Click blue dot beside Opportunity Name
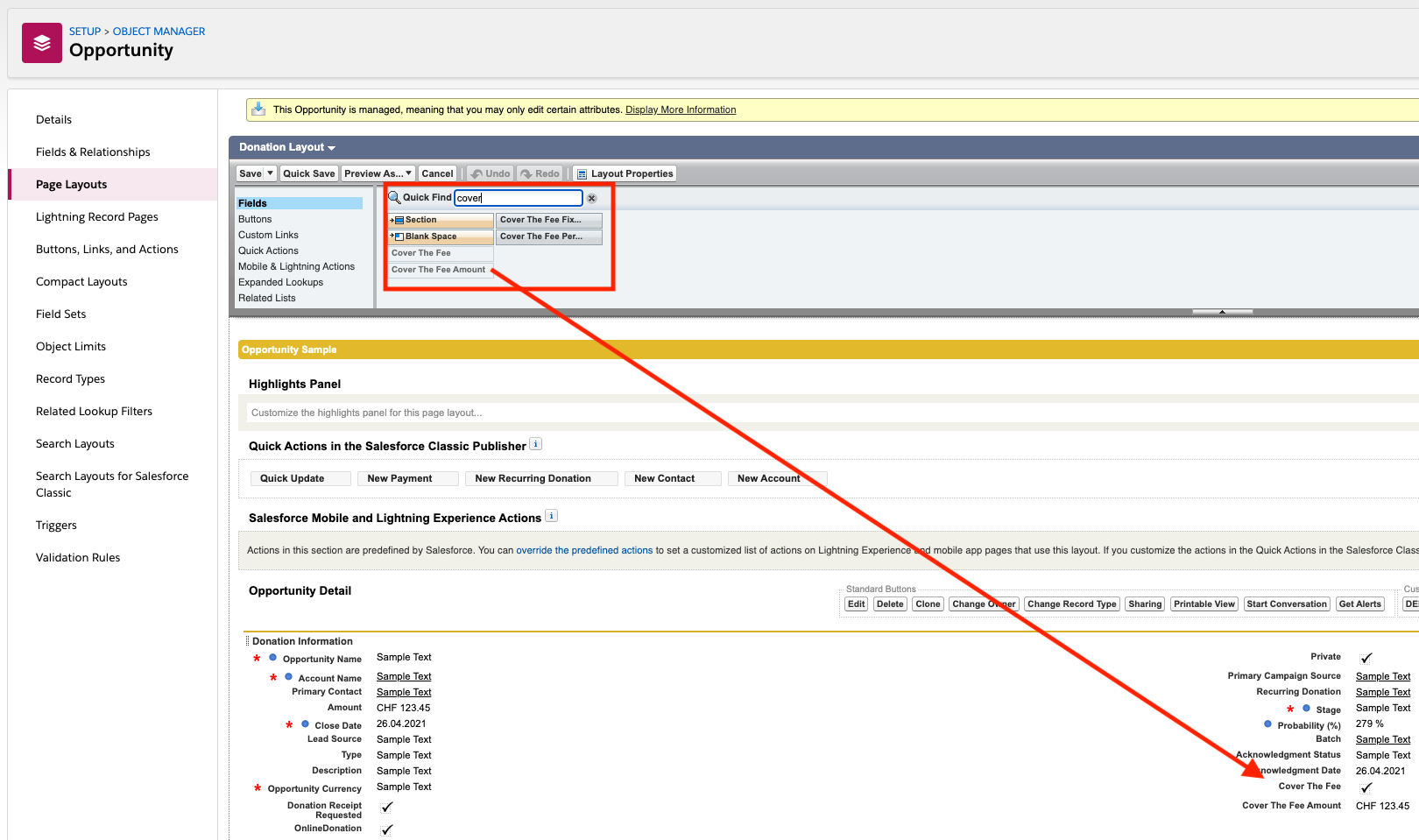The image size is (1419, 840). point(272,657)
